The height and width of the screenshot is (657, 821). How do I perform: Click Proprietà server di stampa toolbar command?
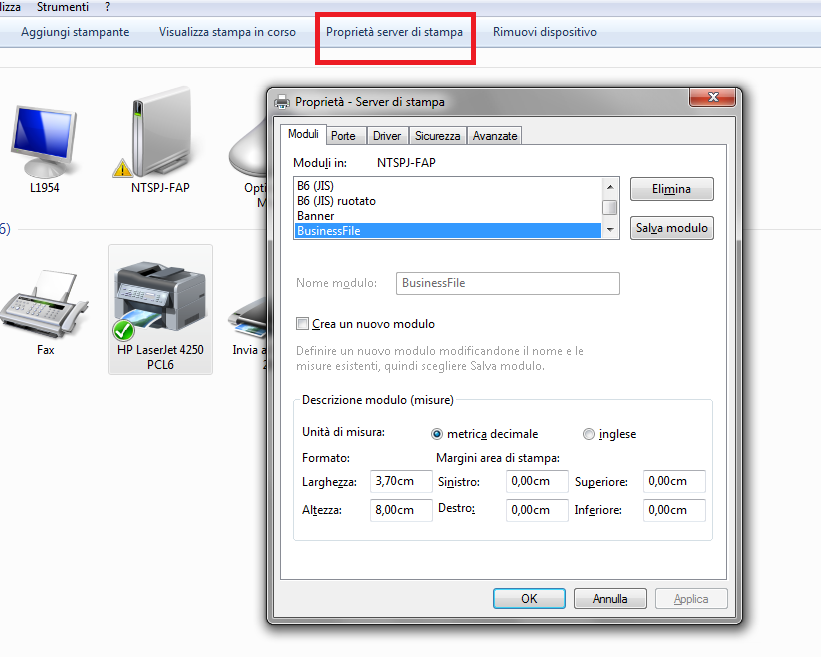(394, 32)
